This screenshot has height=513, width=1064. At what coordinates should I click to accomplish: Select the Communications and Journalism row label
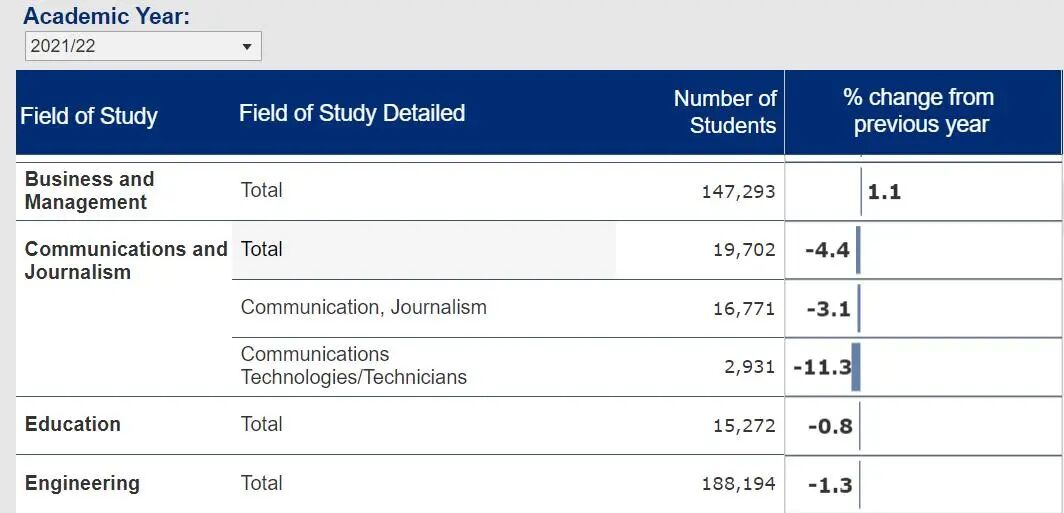[126, 260]
